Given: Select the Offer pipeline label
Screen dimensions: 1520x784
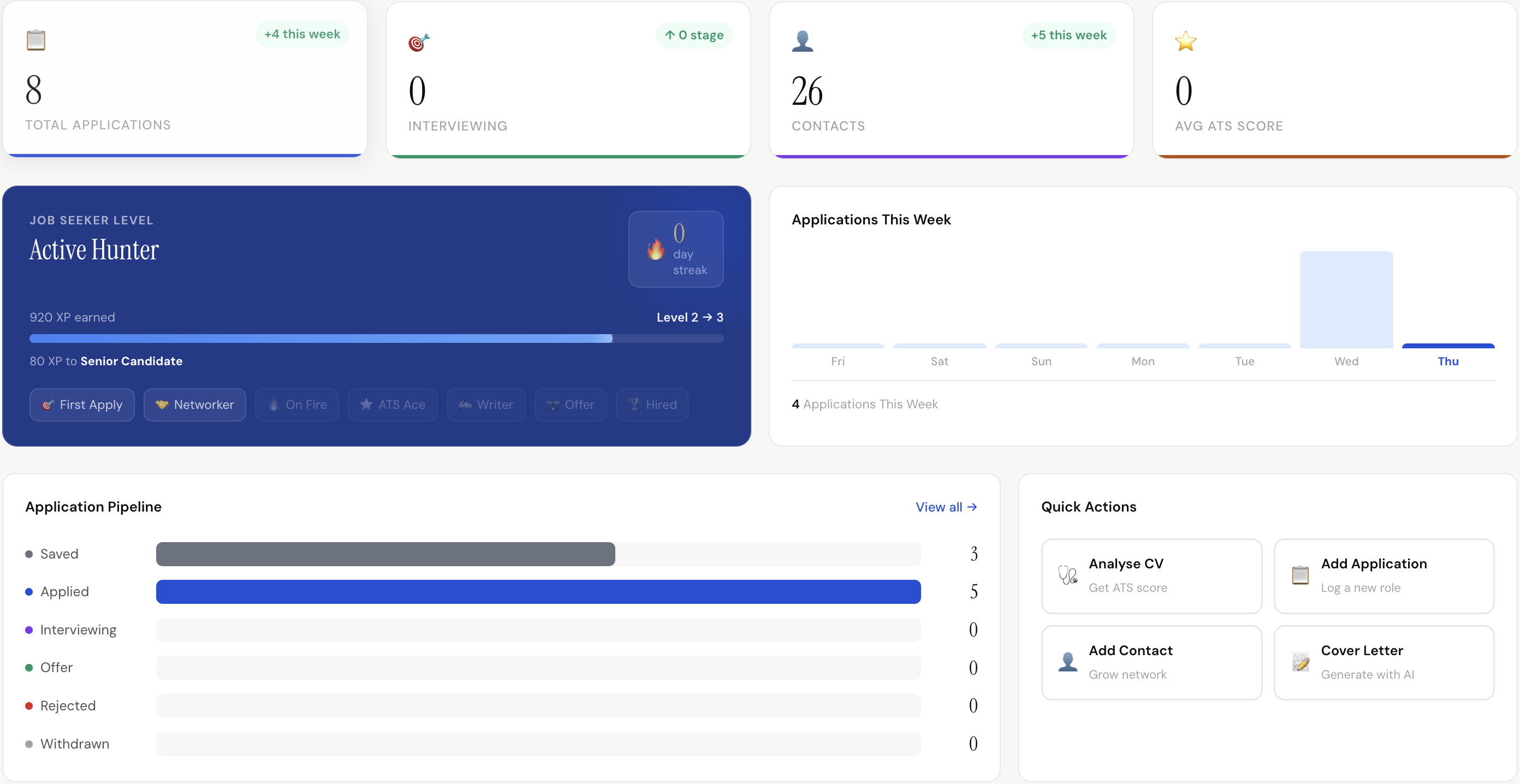Looking at the screenshot, I should (x=56, y=668).
